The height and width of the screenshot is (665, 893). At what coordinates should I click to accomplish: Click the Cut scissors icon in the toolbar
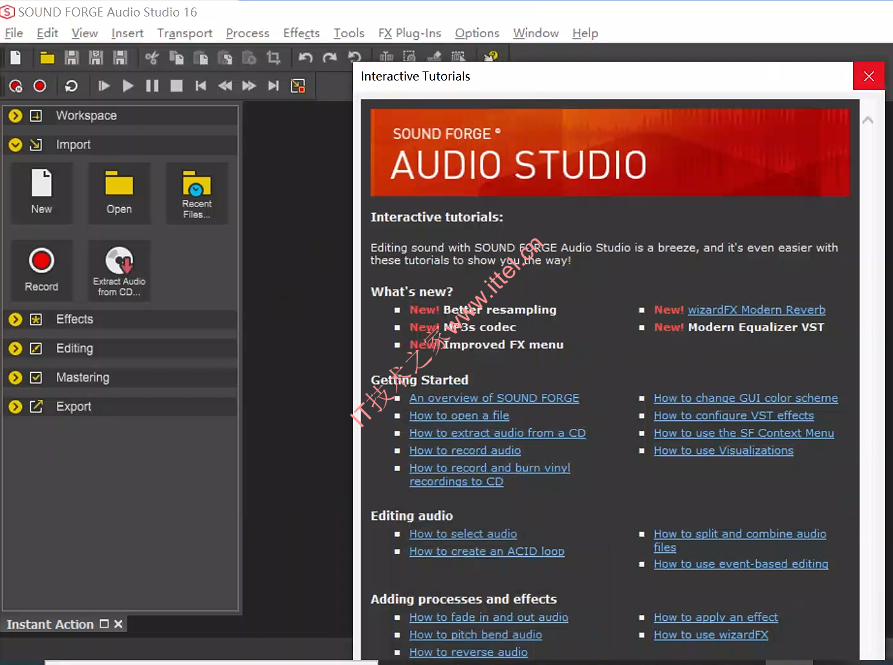151,58
